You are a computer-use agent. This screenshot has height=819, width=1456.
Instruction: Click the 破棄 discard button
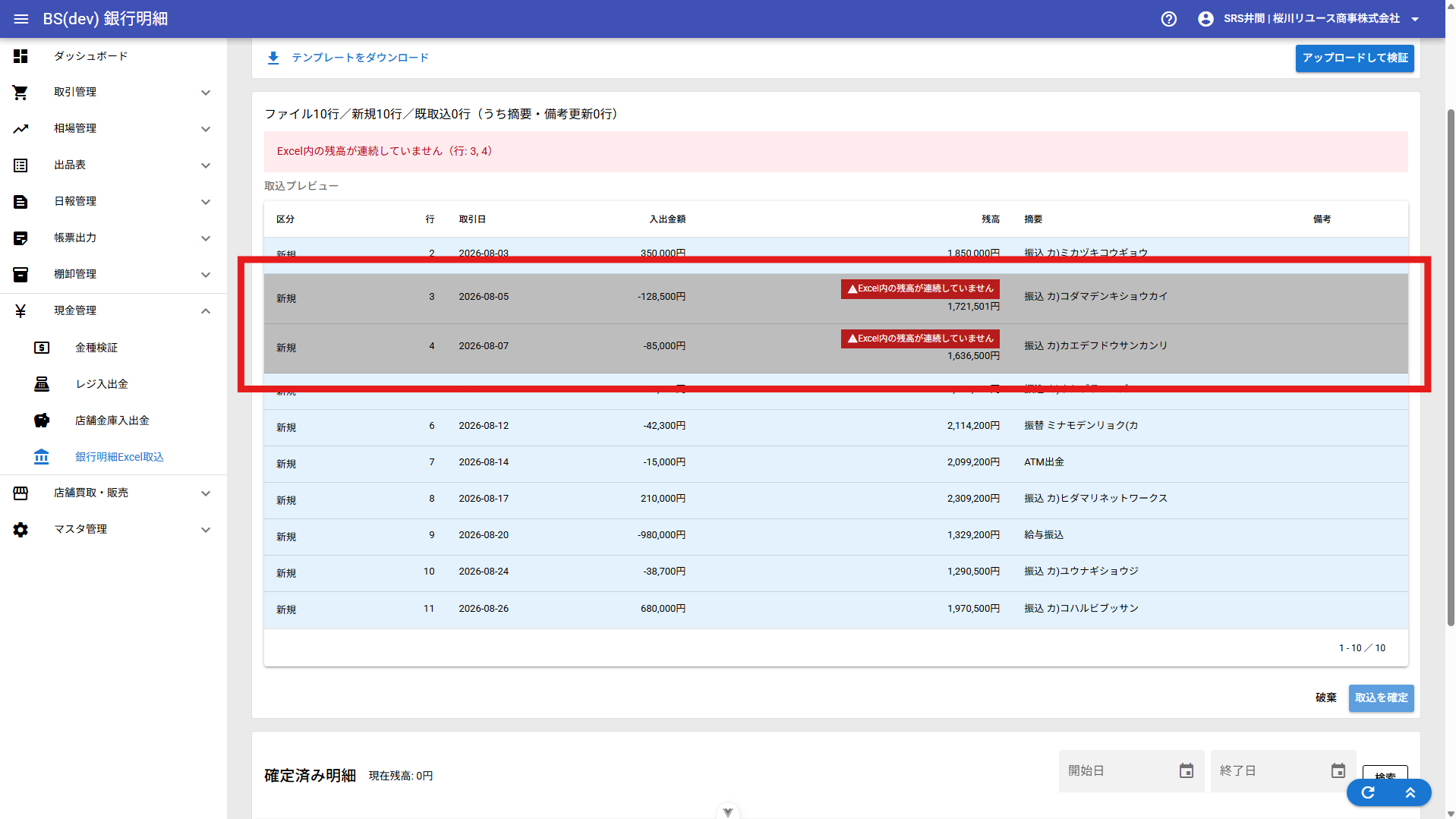coord(1325,698)
